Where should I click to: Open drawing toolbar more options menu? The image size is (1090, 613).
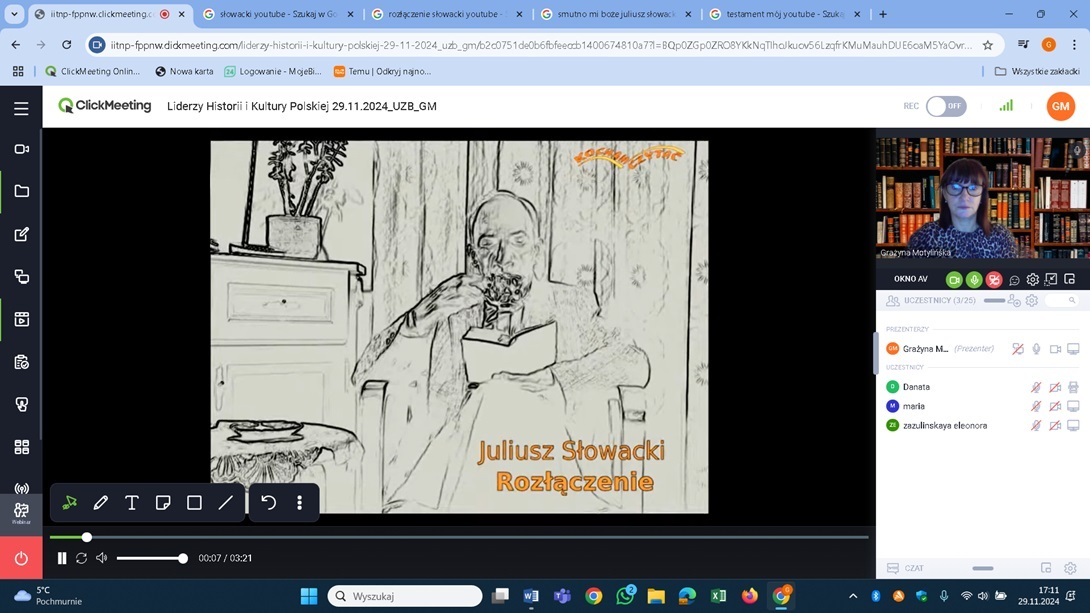300,502
